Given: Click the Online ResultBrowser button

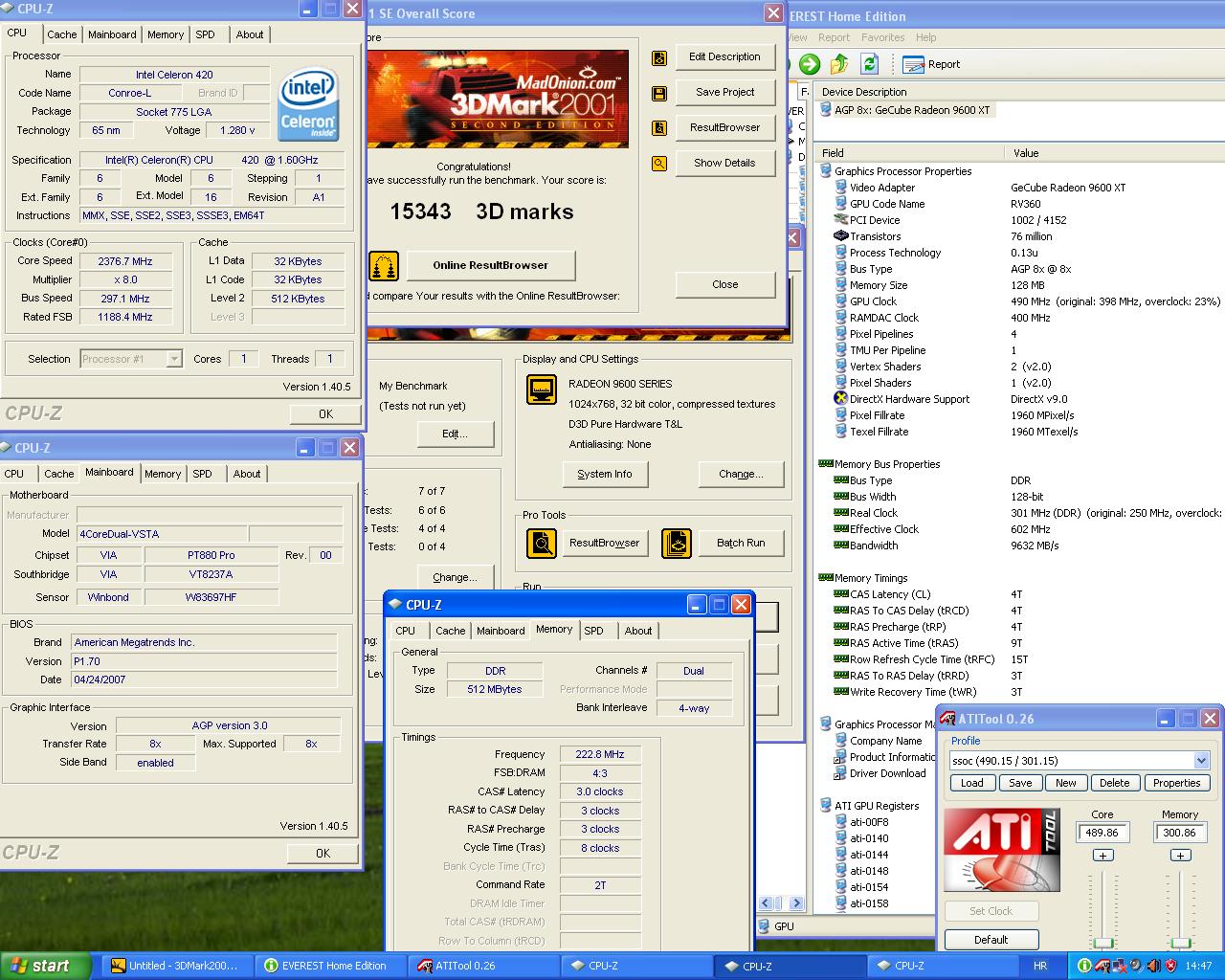Looking at the screenshot, I should 491,265.
